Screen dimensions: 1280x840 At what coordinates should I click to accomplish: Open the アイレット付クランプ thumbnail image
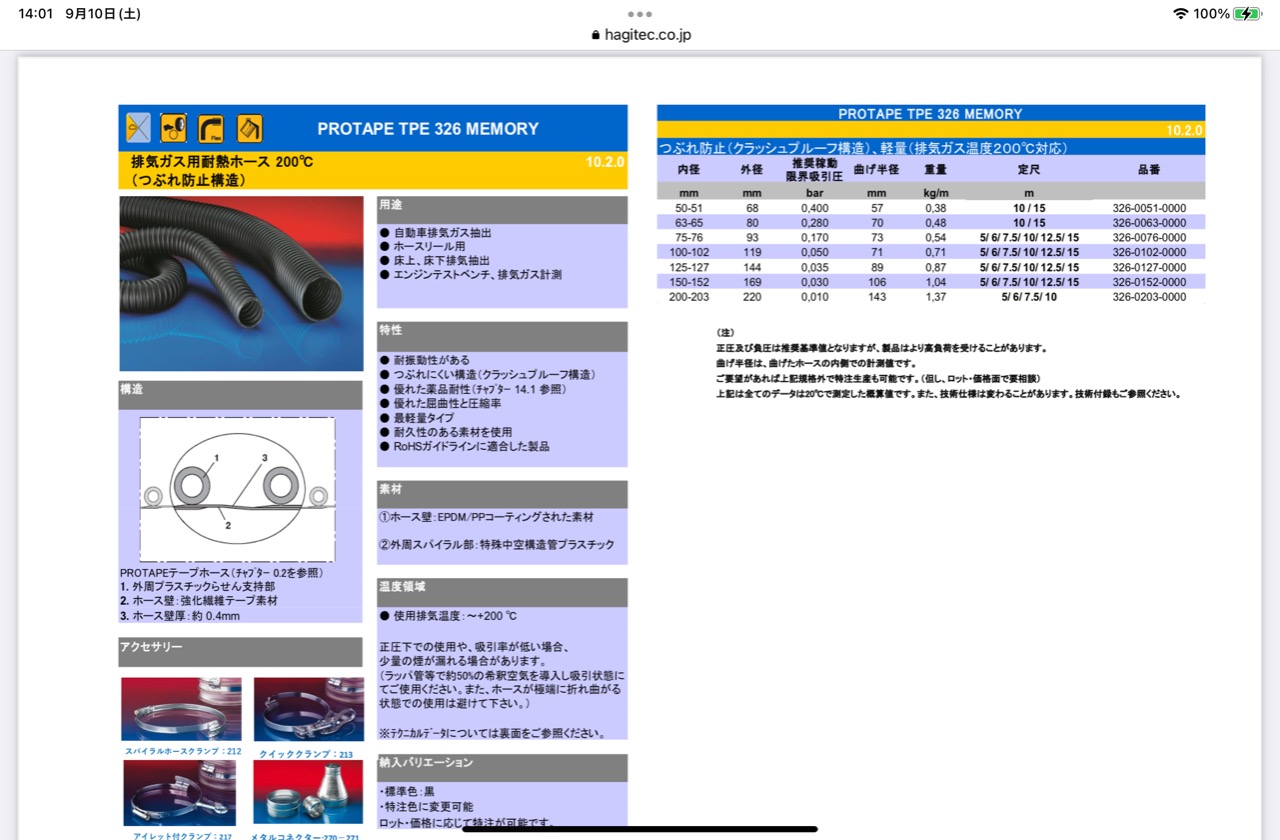click(x=180, y=793)
